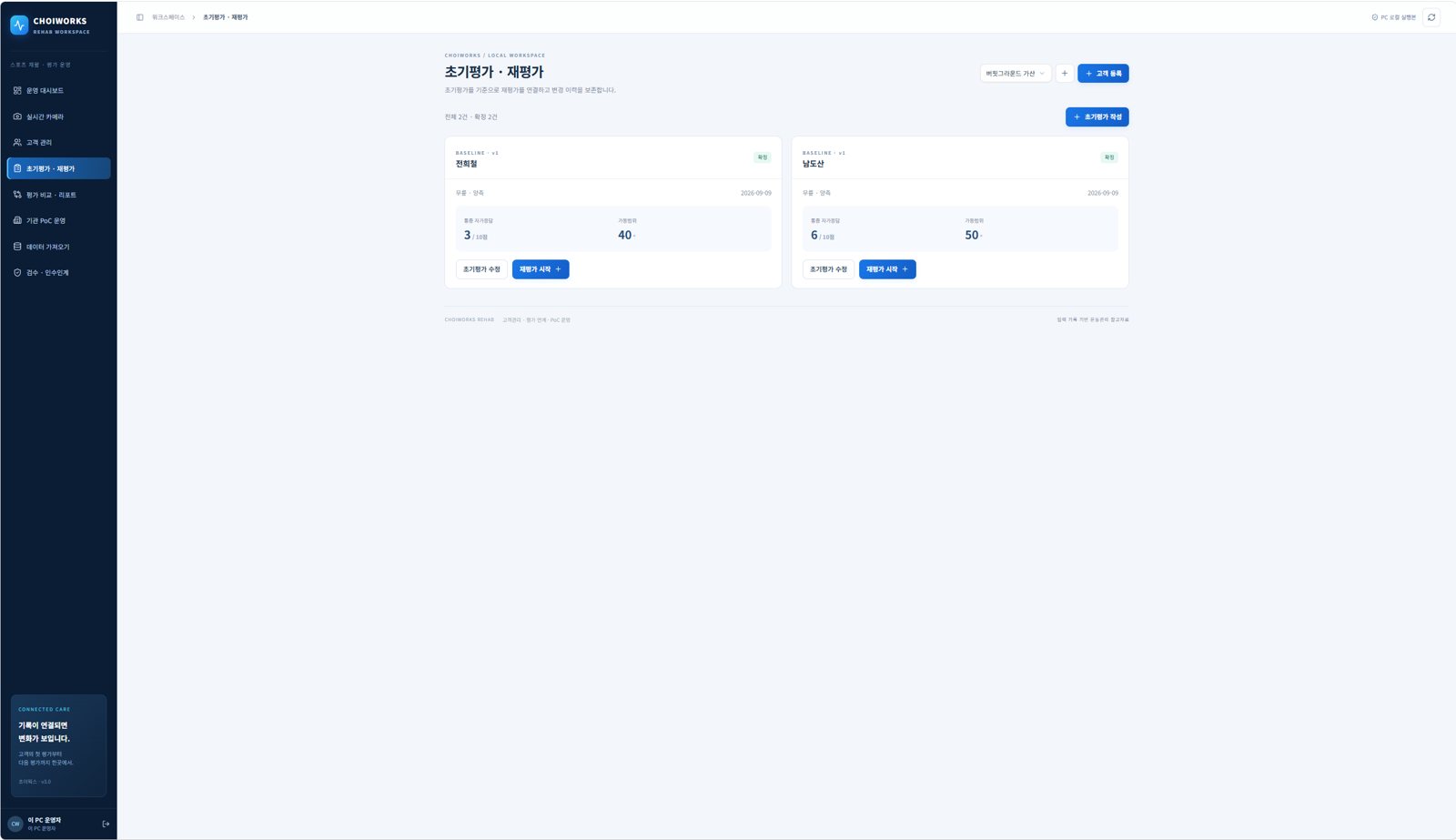Start 재평가 시작 on 남도산 card
The width and height of the screenshot is (1456, 840).
click(887, 269)
